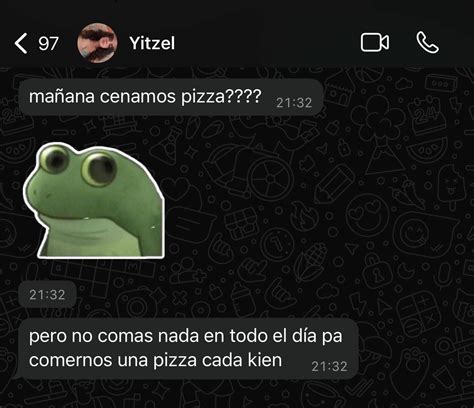Screen dimensions: 474x408
Task: Click empty header space beside Yitzel's name
Action: tap(267, 43)
